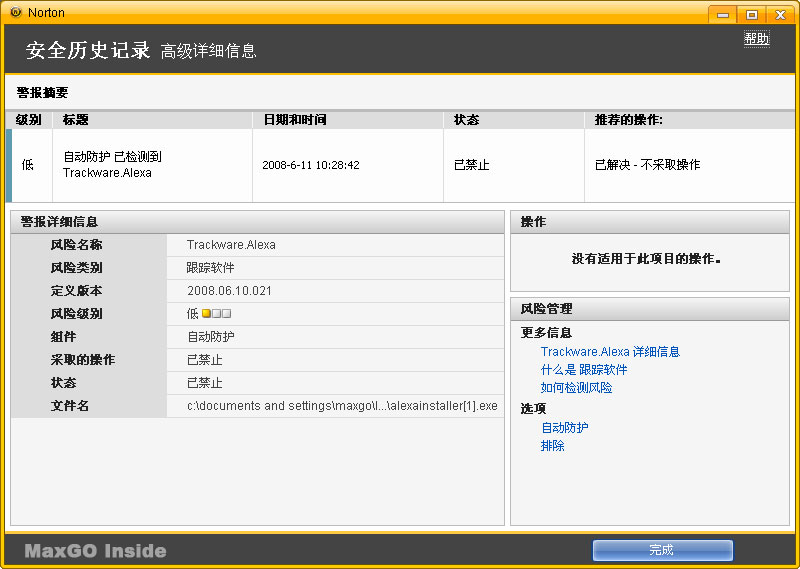Select the alert row titled 自动防护 已检测到 Trackware.Alexa

400,165
